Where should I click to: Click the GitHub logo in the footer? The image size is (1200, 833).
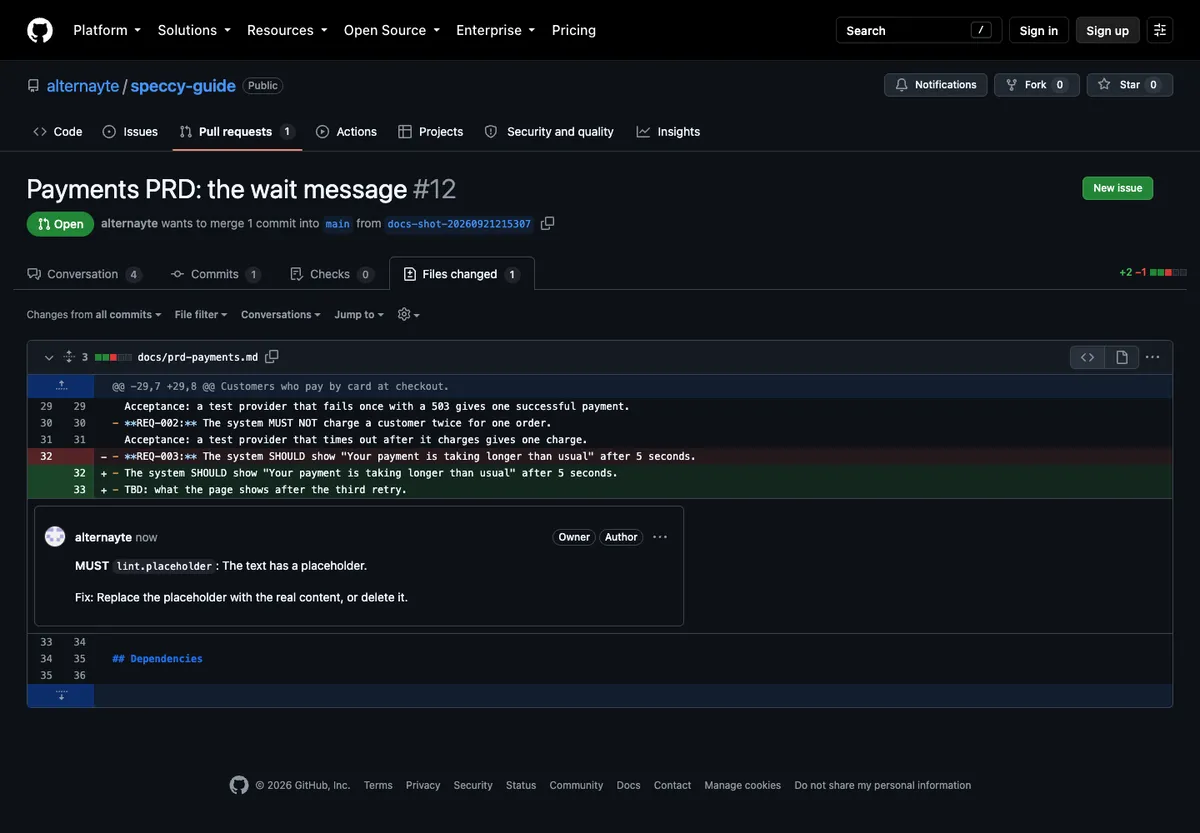pos(239,785)
